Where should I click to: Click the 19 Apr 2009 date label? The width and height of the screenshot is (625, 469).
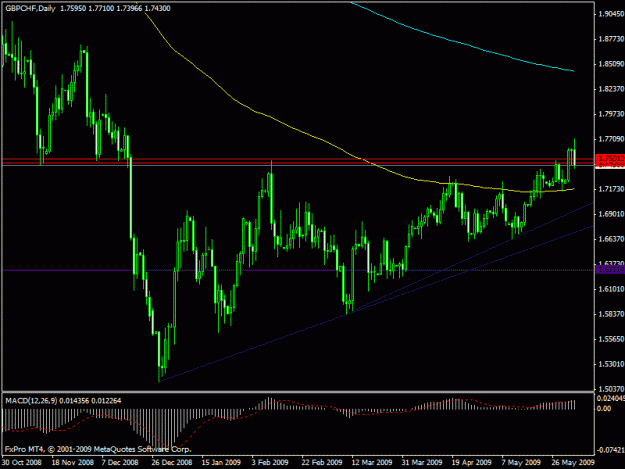(x=472, y=462)
